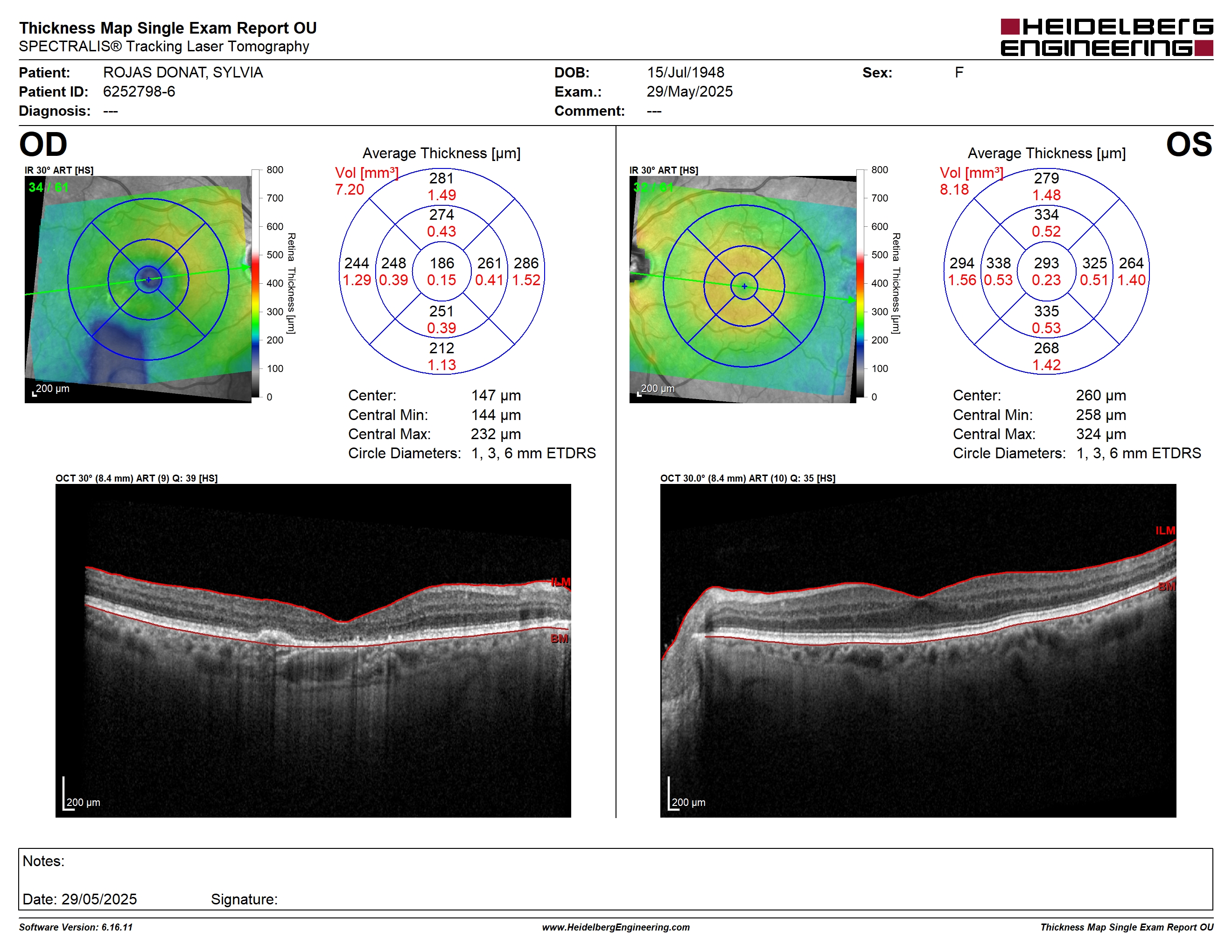Click the report title Thickness Map Single Exam Report OU
Viewport: 1232px width, 952px height.
168,28
